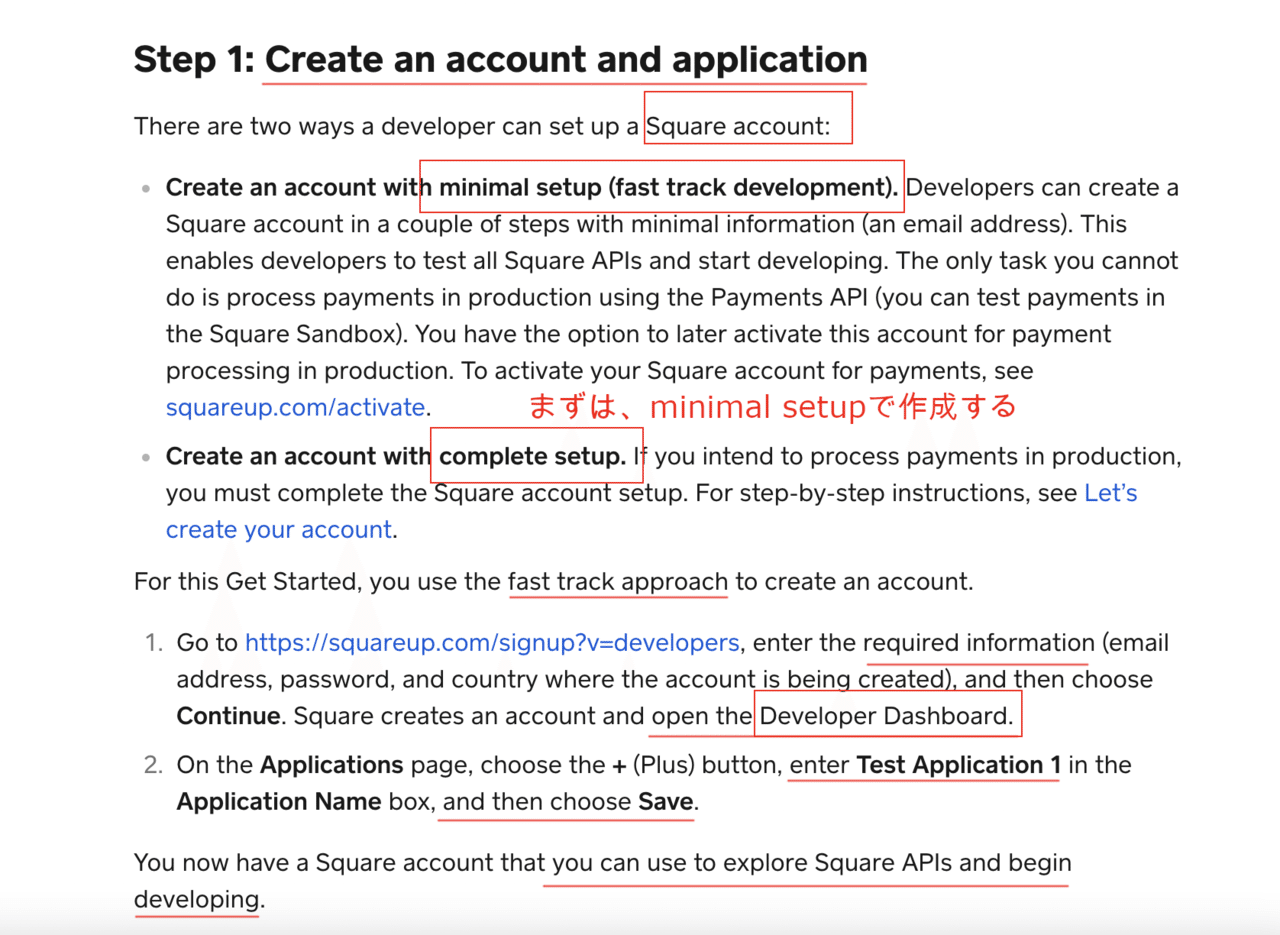The height and width of the screenshot is (935, 1280).
Task: Open the "Let's" account creation link
Action: pyautogui.click(x=1110, y=493)
